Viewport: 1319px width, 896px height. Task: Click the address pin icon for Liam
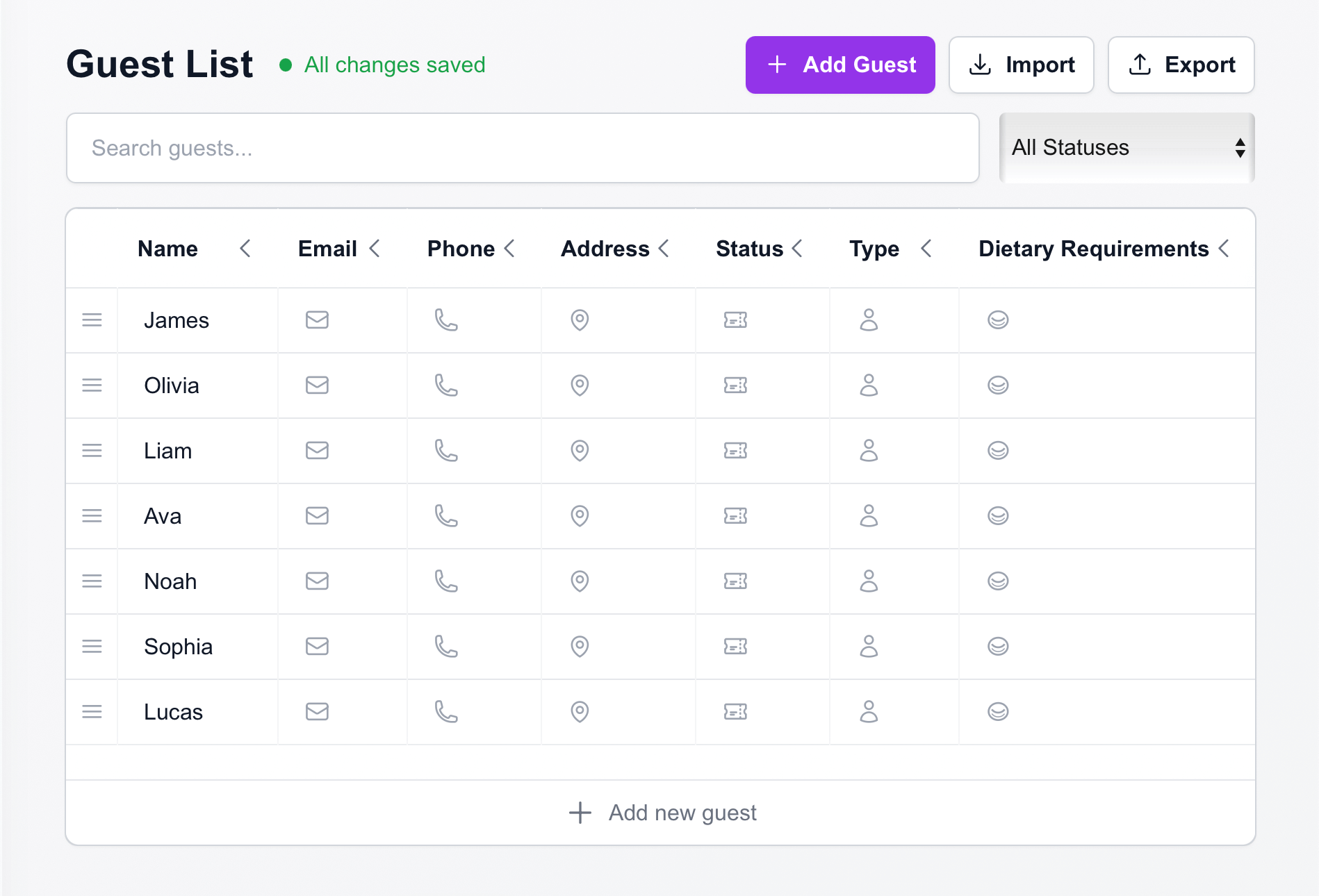click(x=579, y=451)
